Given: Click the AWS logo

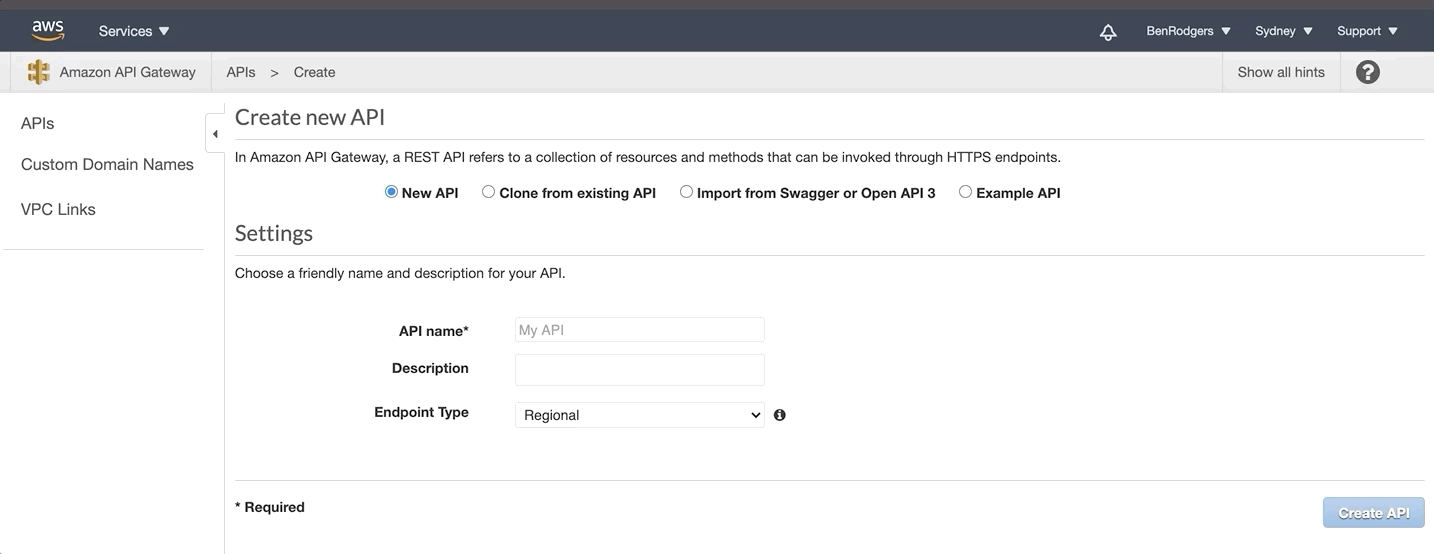Looking at the screenshot, I should (x=48, y=31).
